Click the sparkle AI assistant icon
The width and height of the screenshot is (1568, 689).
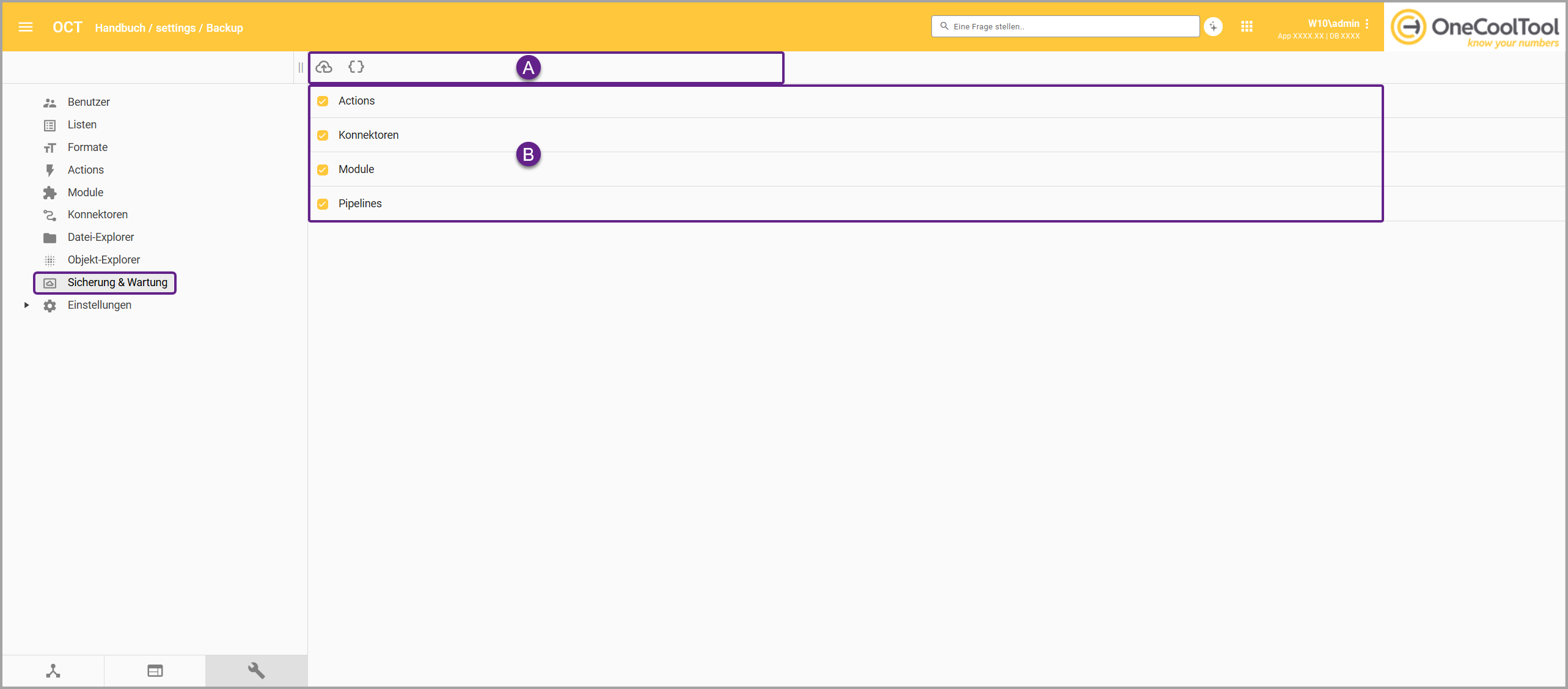tap(1213, 27)
